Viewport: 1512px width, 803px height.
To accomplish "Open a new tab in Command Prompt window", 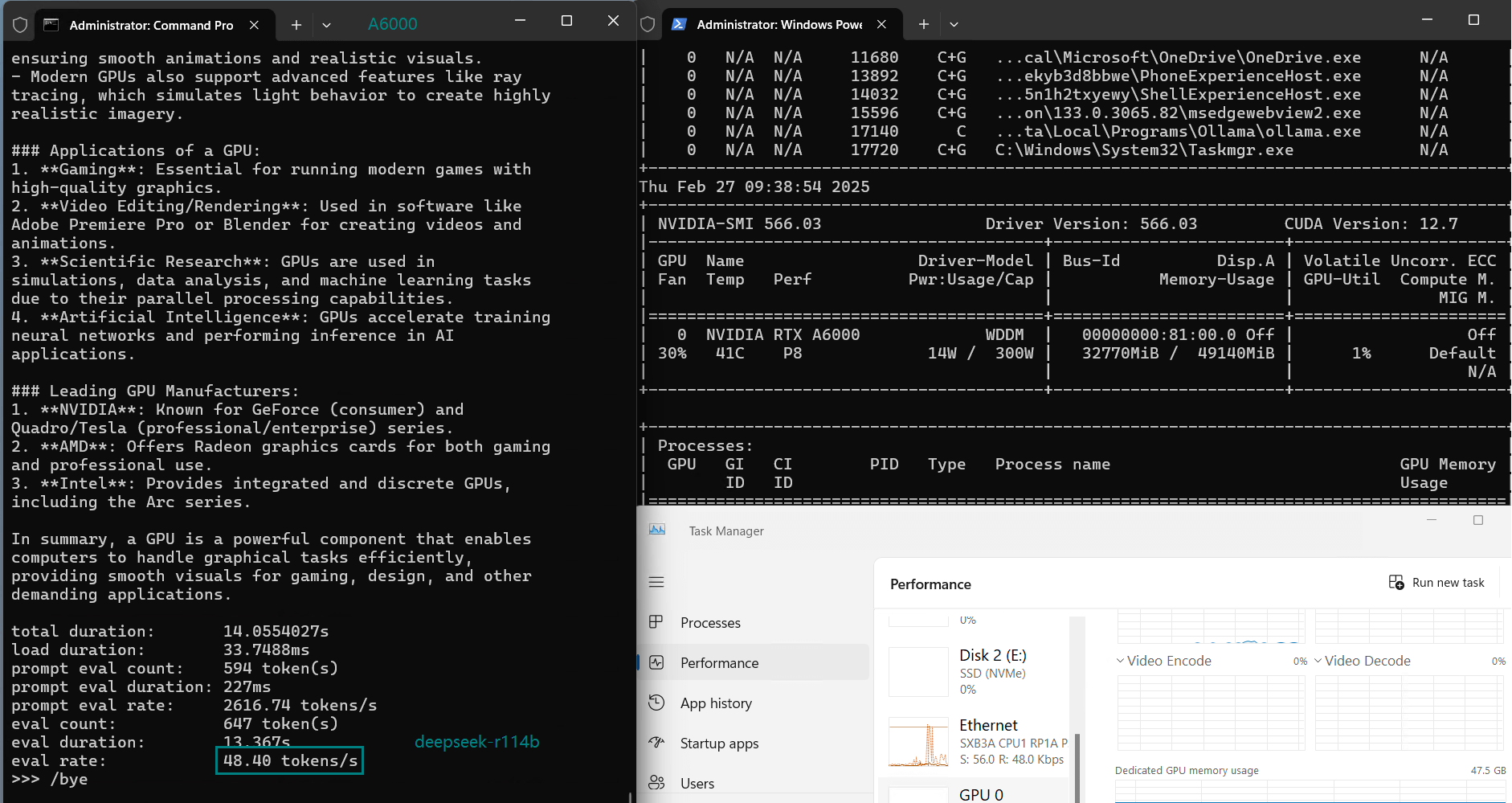I will [296, 25].
